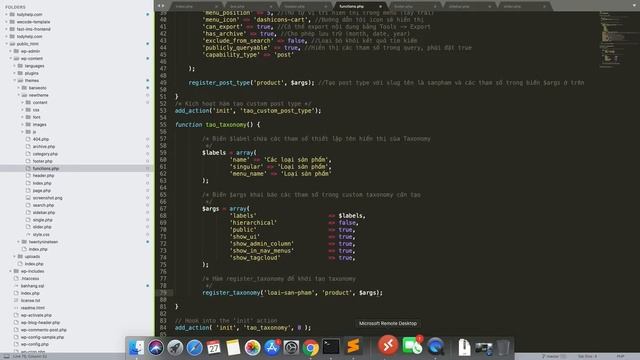Launch Siri from the dock
Image resolution: width=640 pixels, height=360 pixels.
tap(156, 347)
